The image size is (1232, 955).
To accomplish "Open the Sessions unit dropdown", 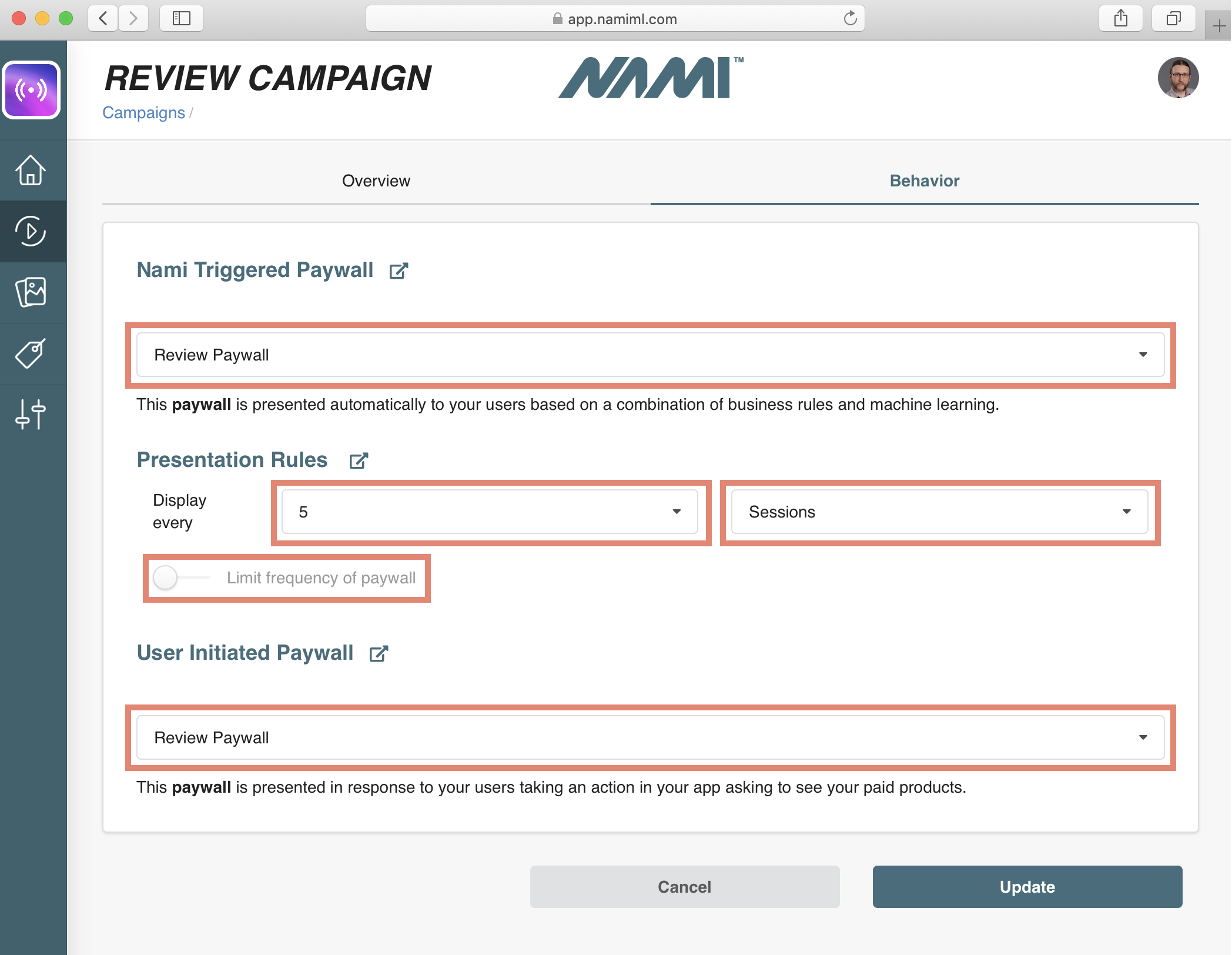I will click(939, 512).
